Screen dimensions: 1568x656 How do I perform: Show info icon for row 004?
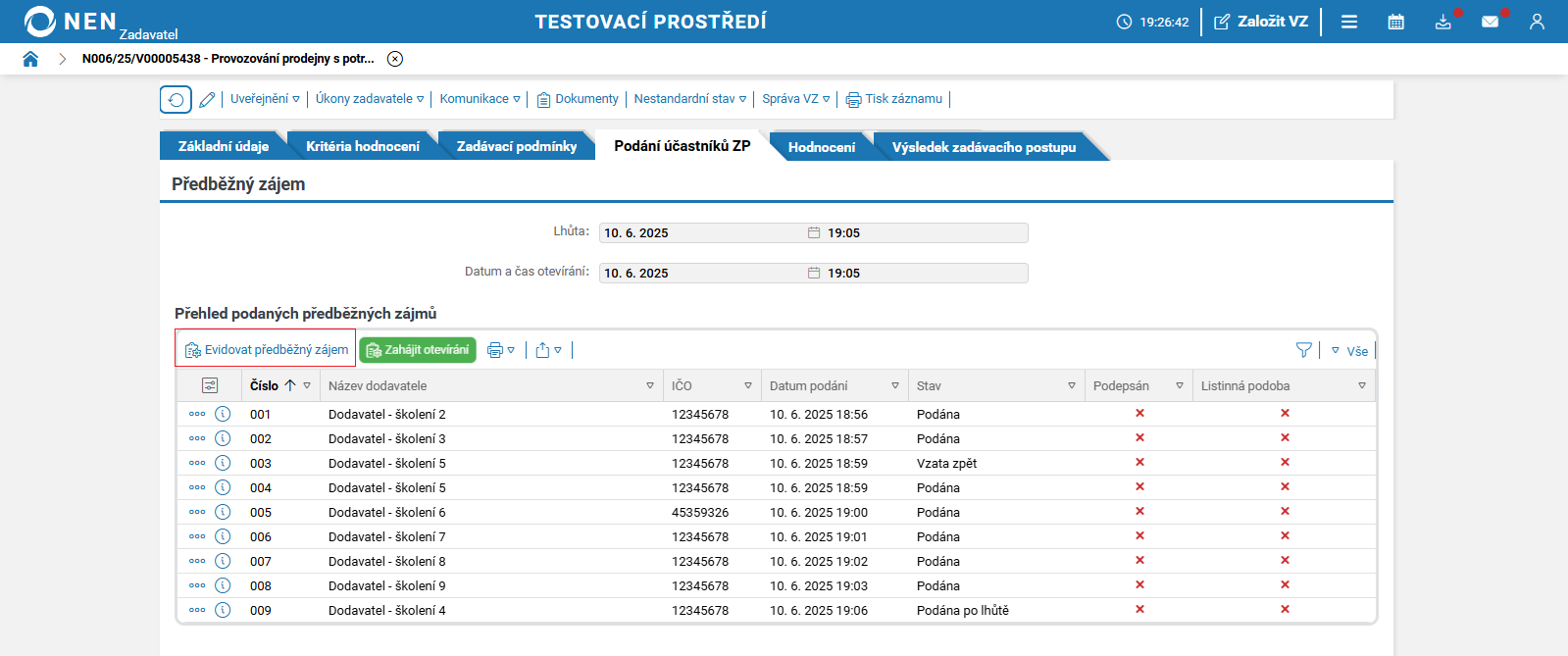tap(223, 487)
